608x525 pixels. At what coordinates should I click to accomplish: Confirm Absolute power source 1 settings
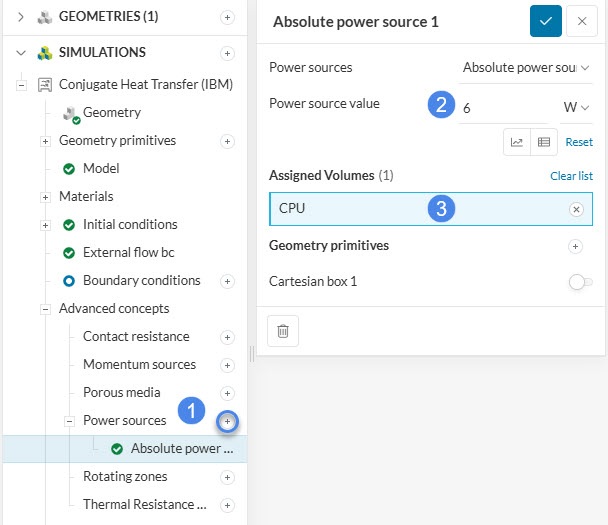[545, 21]
